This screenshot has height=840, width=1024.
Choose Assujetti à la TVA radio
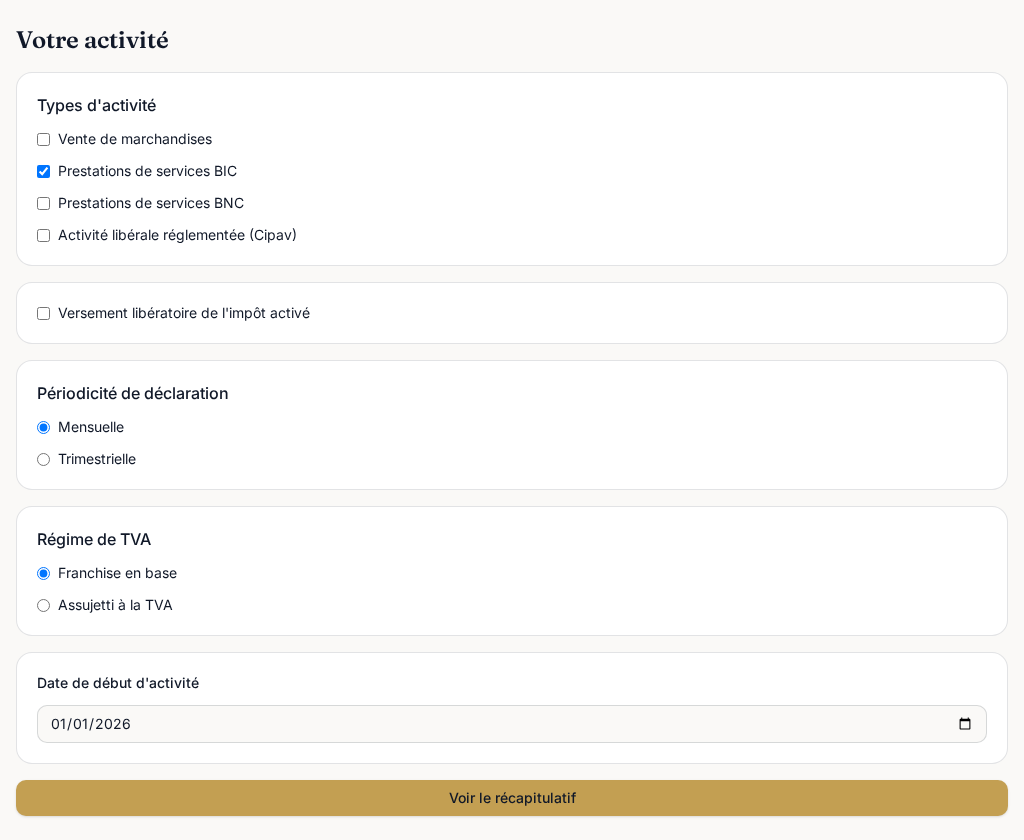click(44, 606)
